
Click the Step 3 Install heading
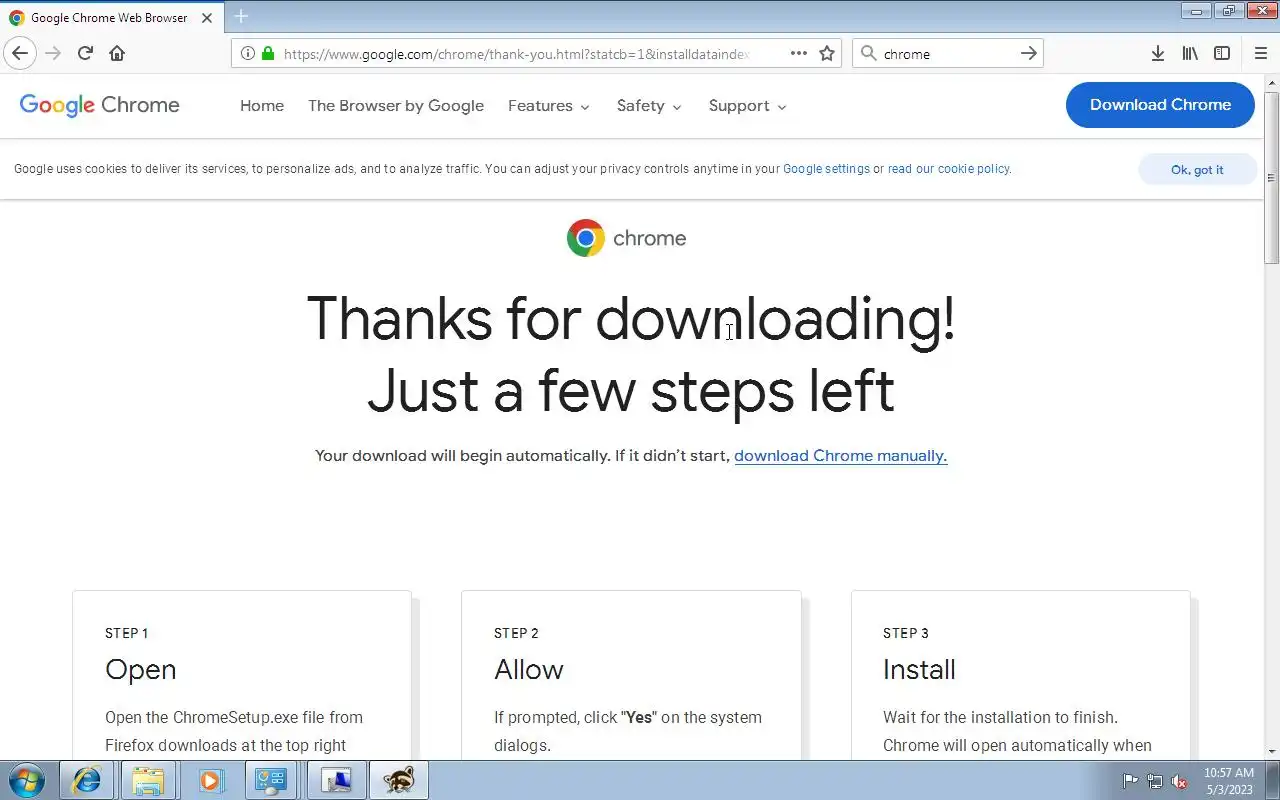pos(919,669)
